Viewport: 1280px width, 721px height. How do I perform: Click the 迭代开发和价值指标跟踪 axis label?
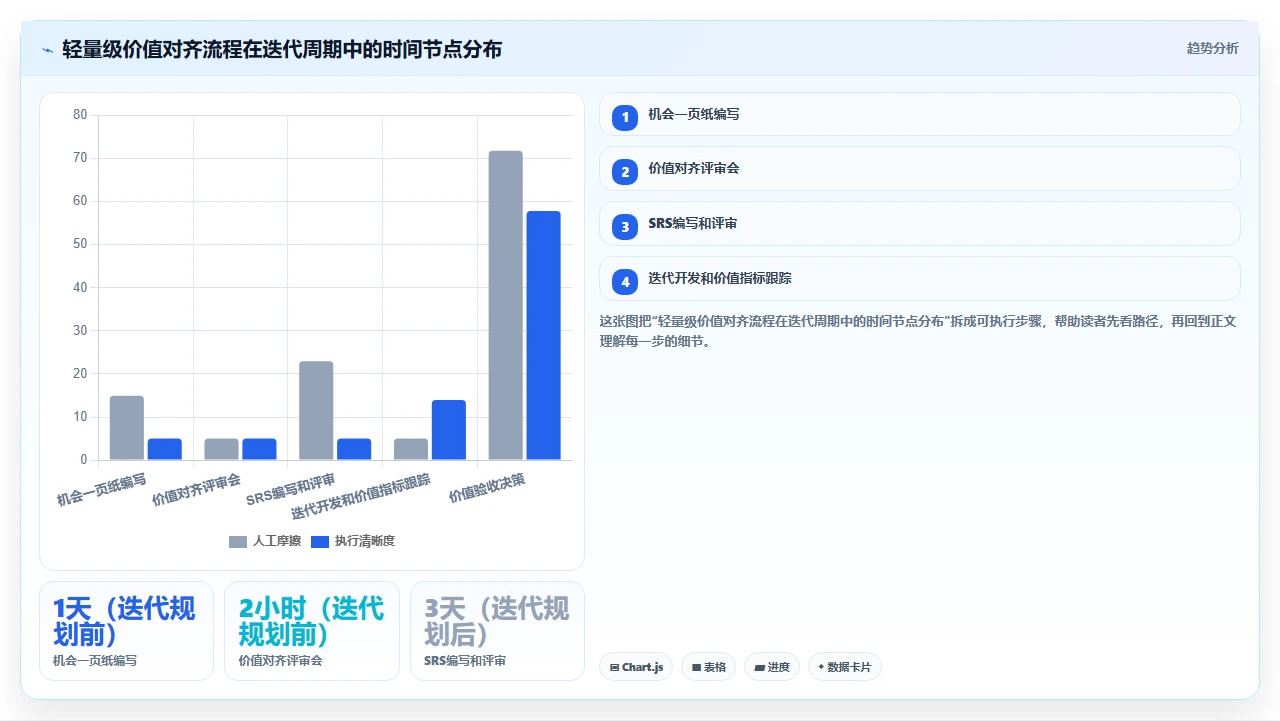point(361,496)
